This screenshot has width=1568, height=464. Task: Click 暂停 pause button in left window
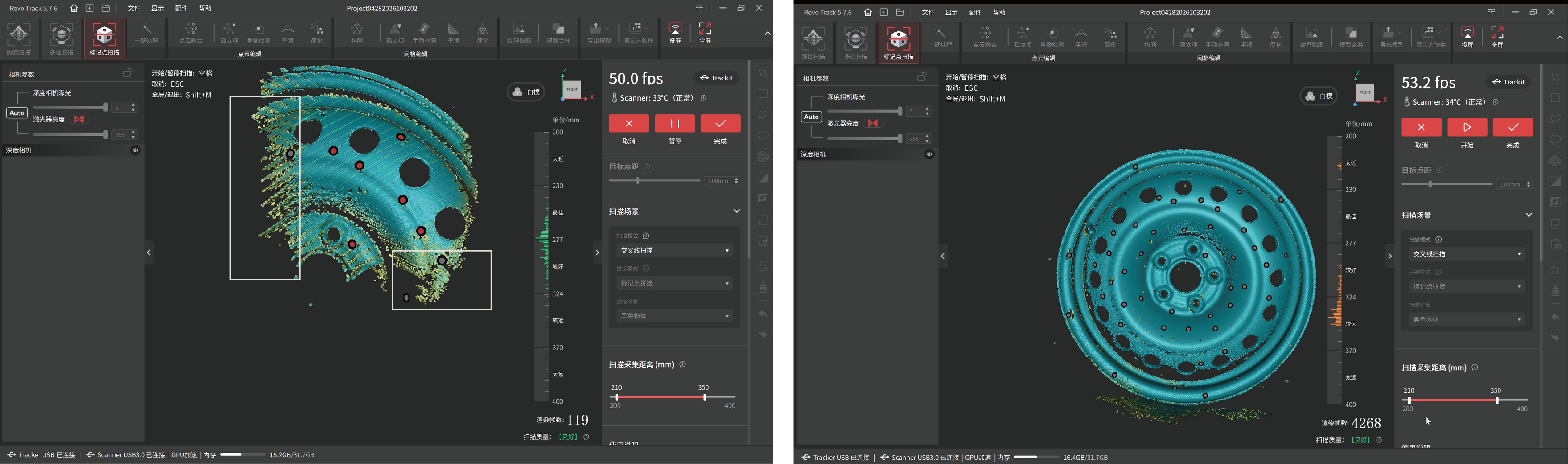[x=674, y=123]
